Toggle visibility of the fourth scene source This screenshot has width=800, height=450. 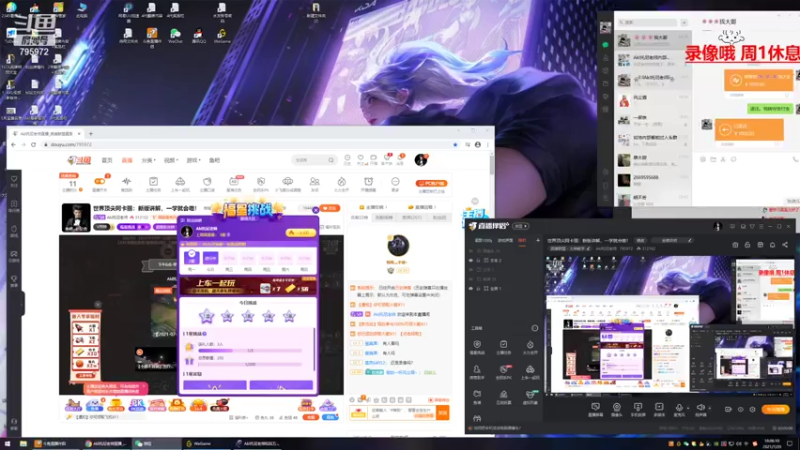tap(471, 279)
